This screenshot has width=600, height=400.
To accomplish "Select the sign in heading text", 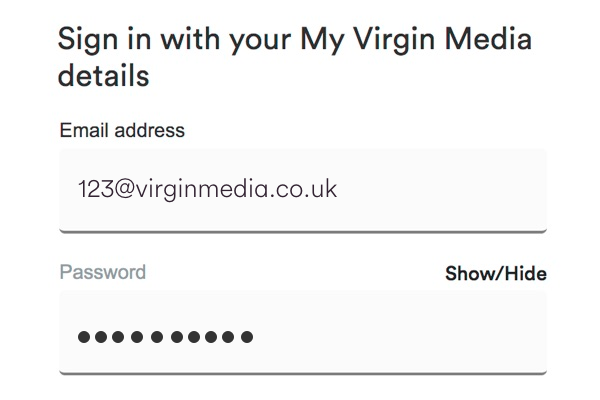I will coord(295,56).
